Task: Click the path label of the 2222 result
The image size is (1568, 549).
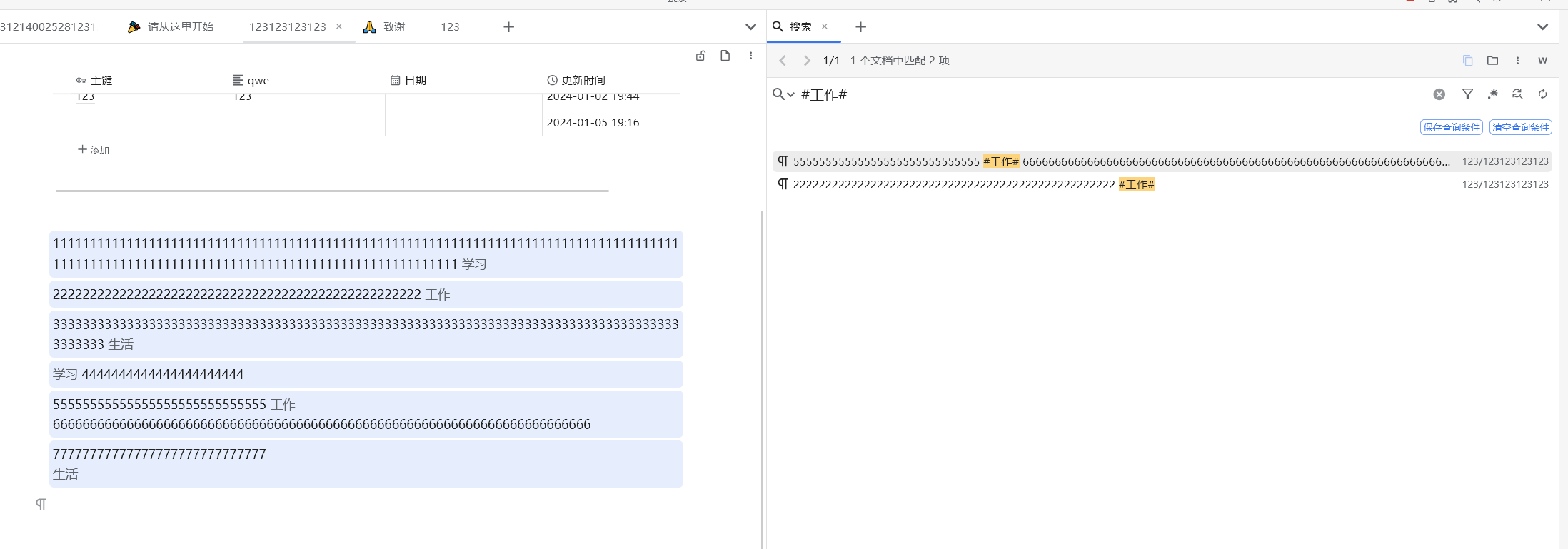Action: point(1505,184)
